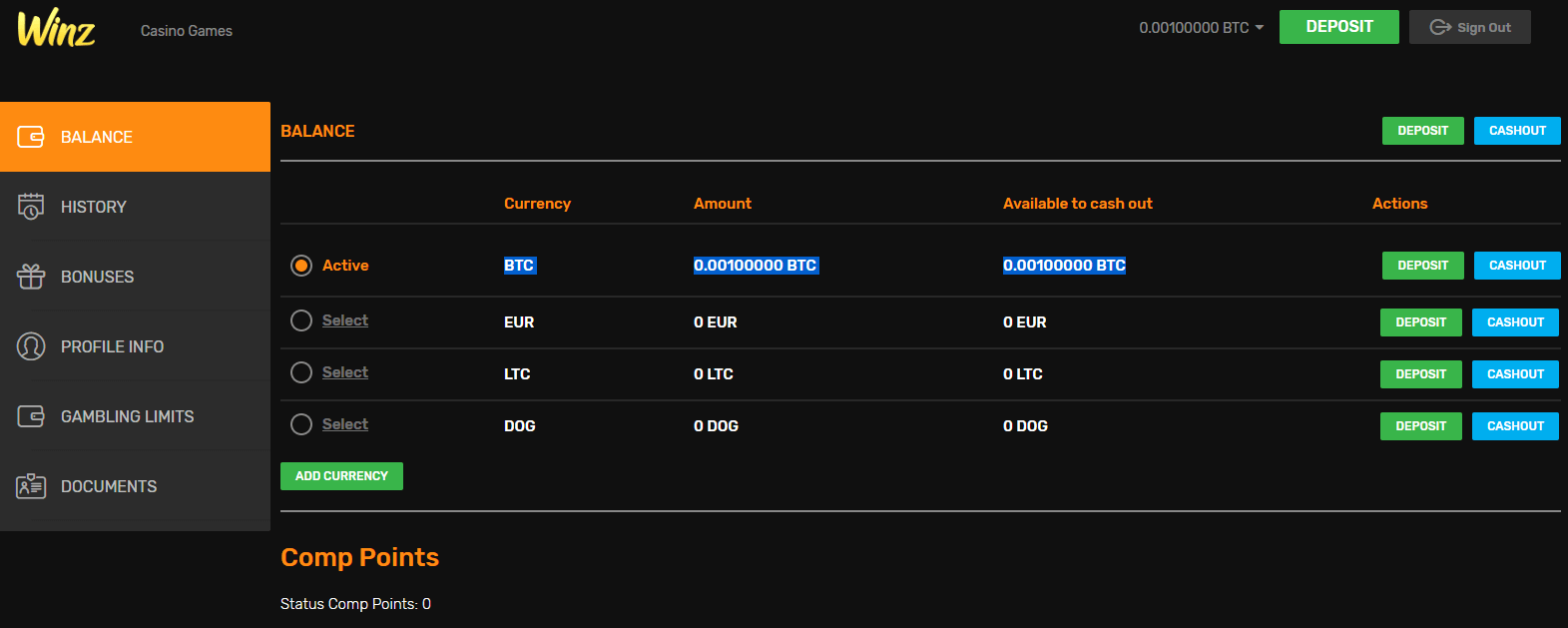Click the Status Comp Points: 0 text

[x=355, y=604]
